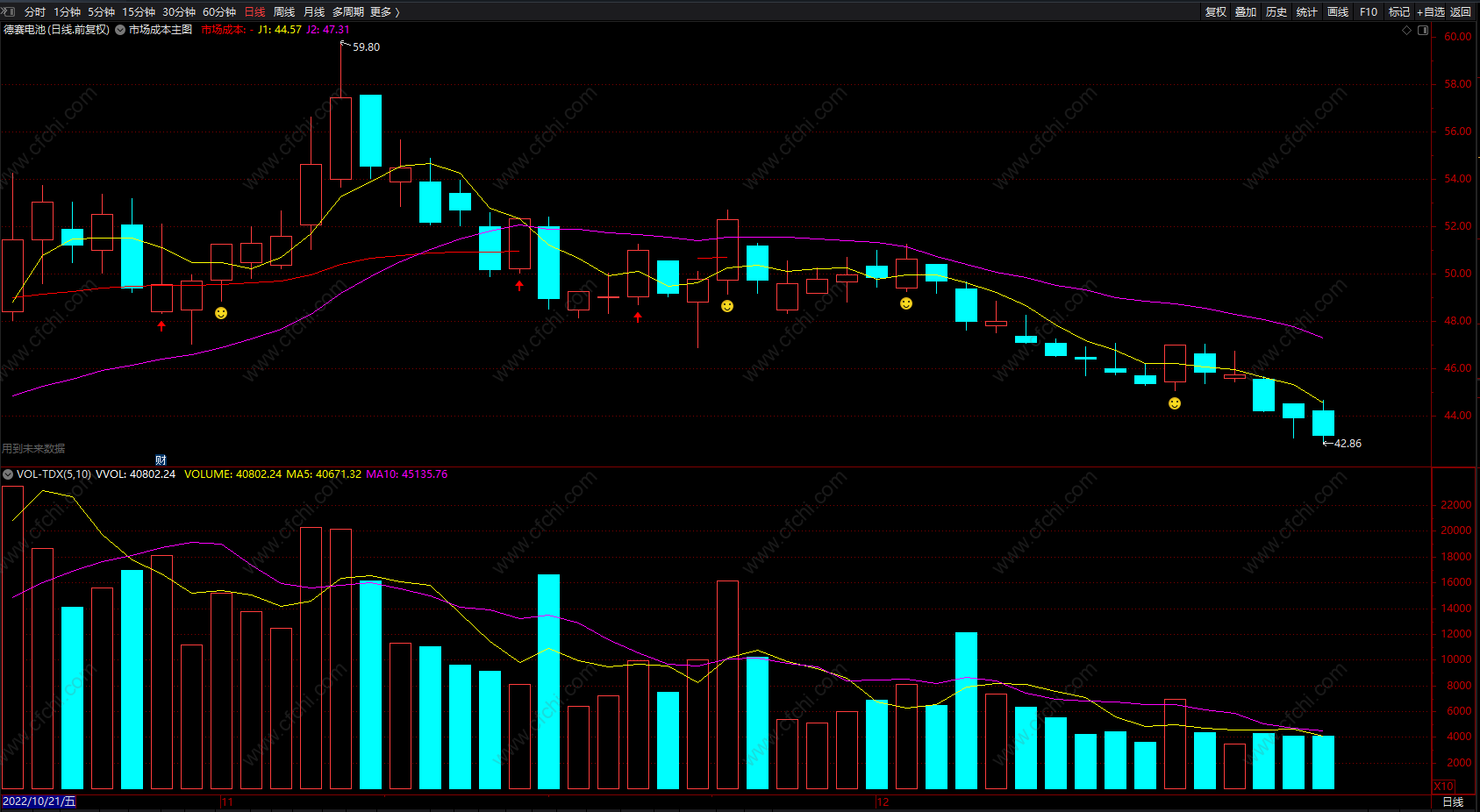Viewport: 1480px width, 812px height.
Task: Switch to the 周线 weekly chart tab
Action: (284, 11)
